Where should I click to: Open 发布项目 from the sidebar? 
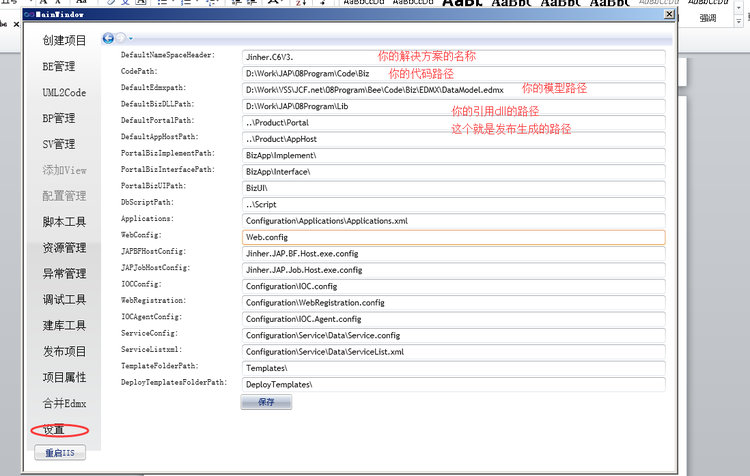(x=64, y=351)
